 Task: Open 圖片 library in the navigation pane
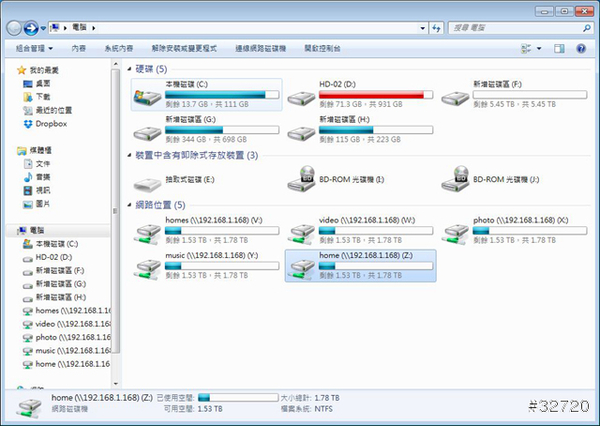click(x=37, y=204)
